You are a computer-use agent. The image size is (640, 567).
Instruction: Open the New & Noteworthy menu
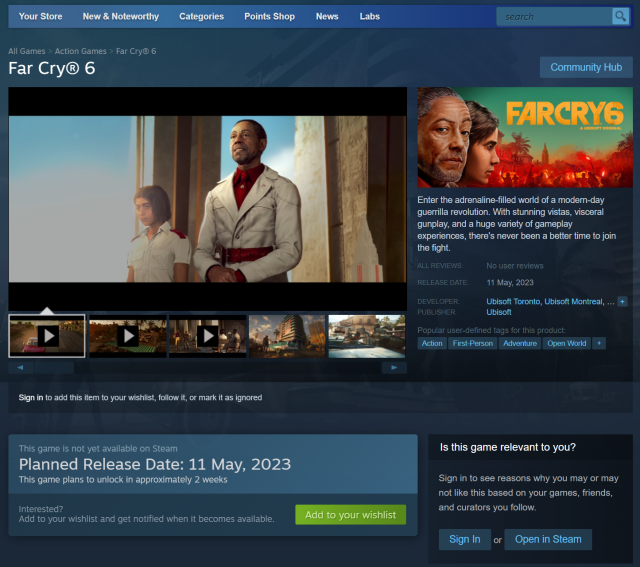coord(120,16)
